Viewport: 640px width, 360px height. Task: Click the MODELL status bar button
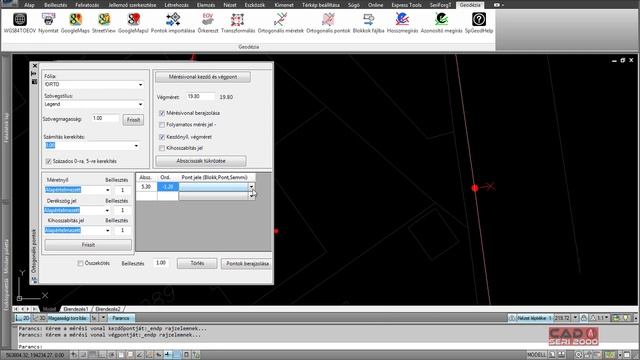536,355
